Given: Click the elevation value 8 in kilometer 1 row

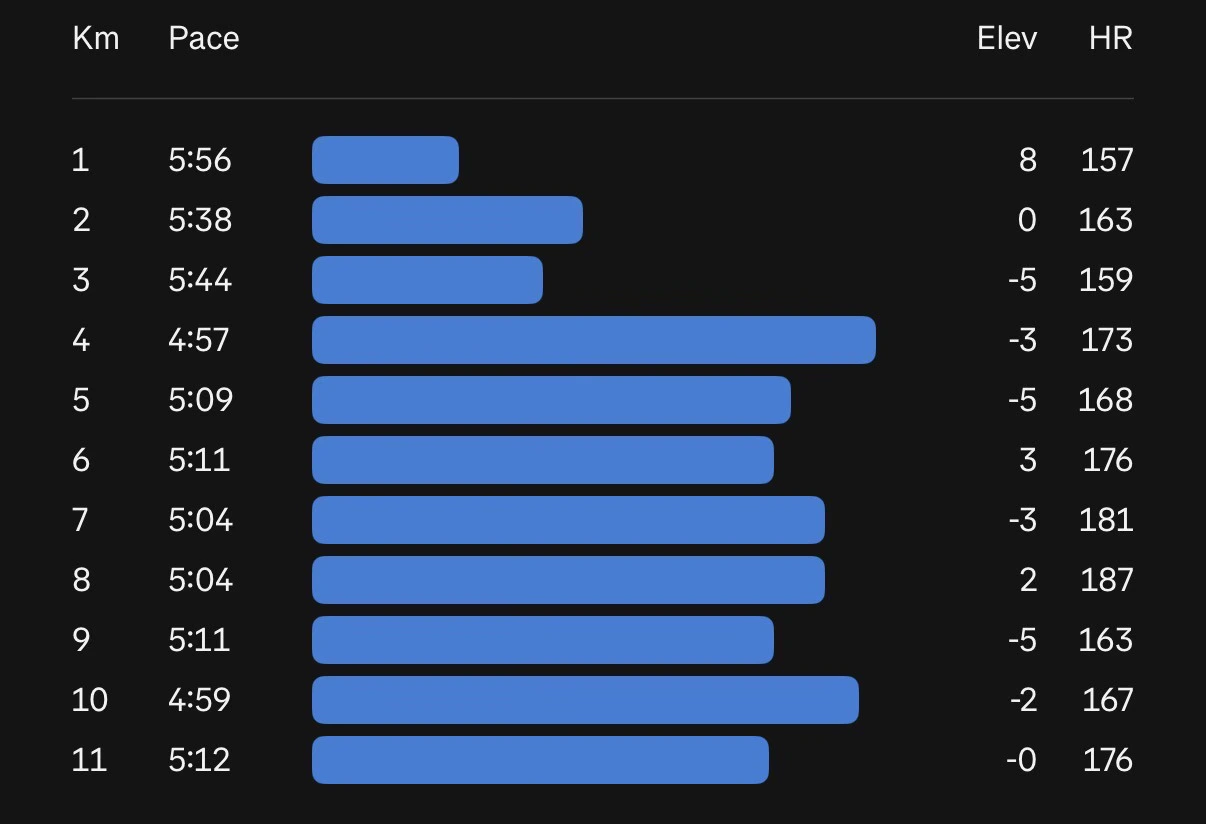Looking at the screenshot, I should tap(1027, 160).
